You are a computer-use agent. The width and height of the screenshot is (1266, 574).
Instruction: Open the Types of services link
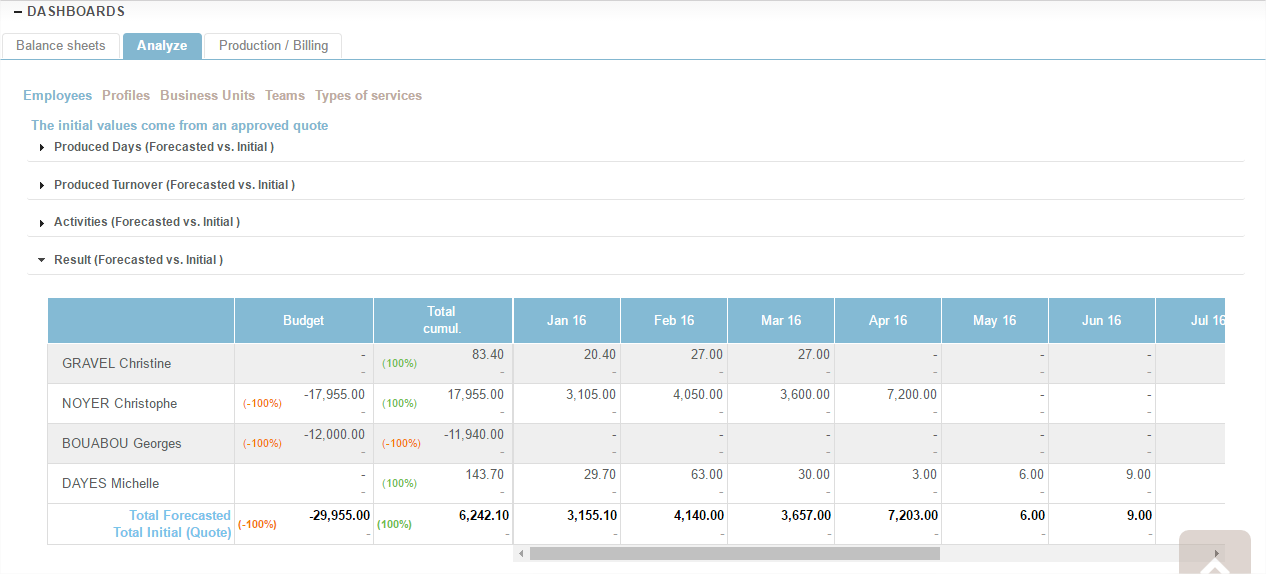(368, 96)
